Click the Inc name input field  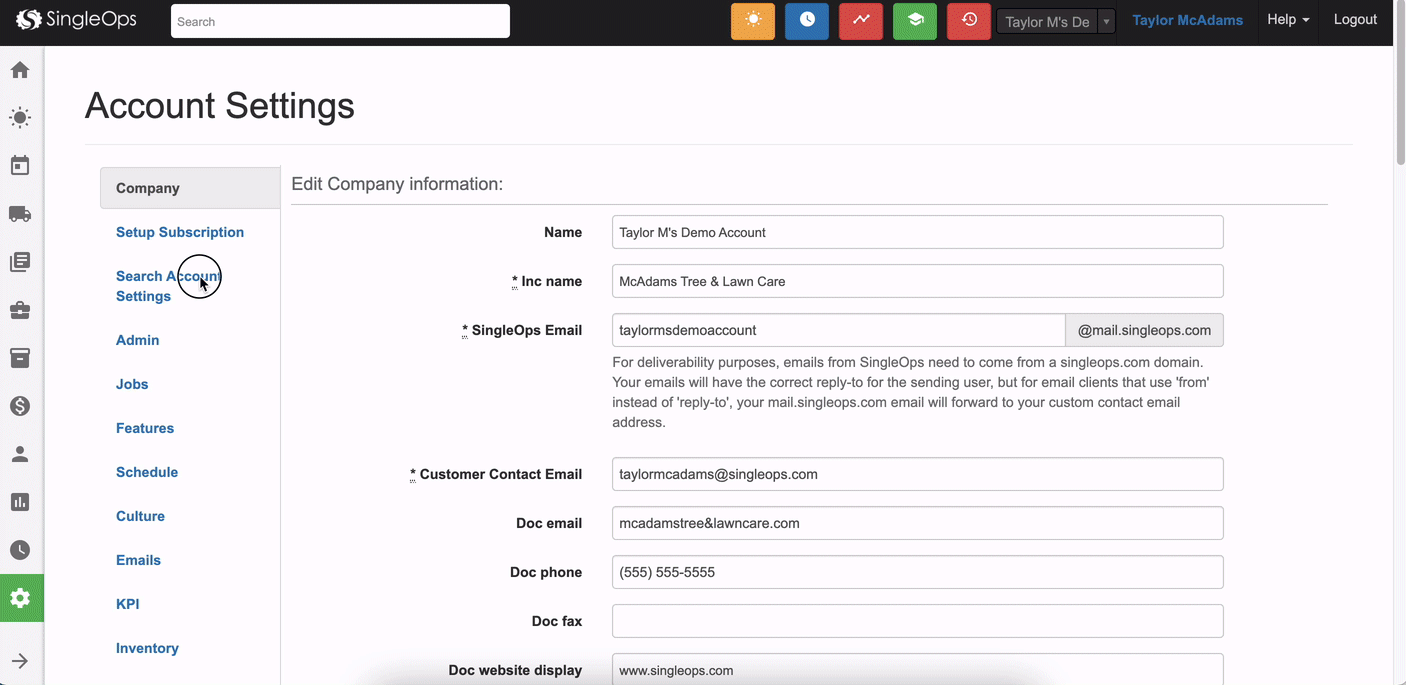917,281
